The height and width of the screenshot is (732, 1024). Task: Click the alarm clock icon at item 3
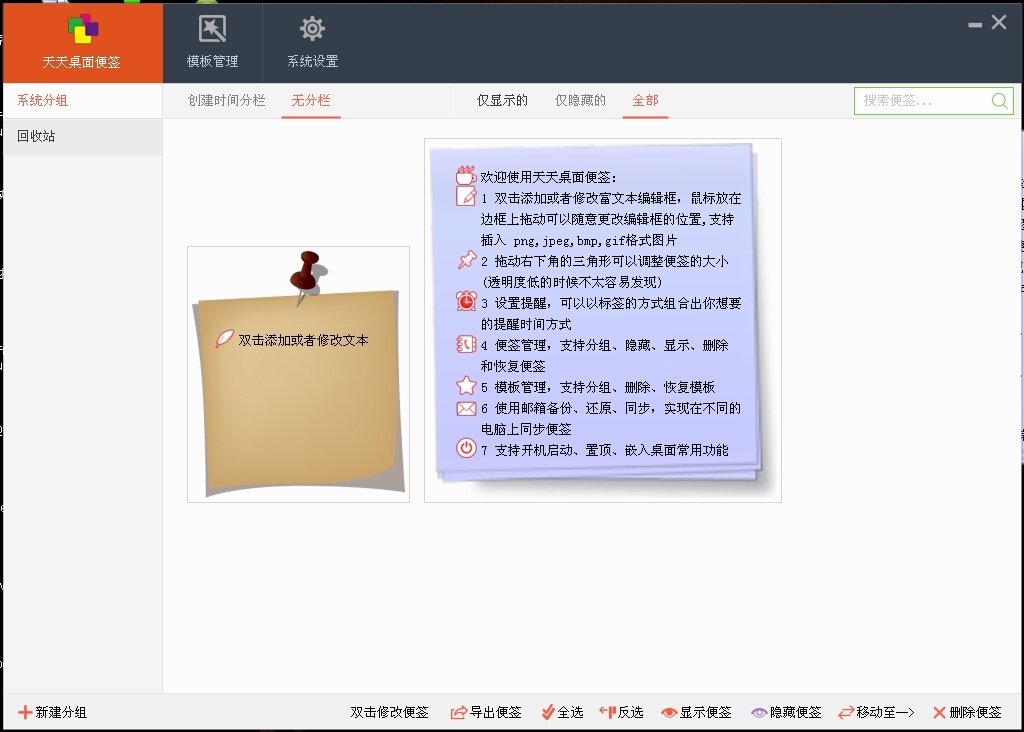click(466, 301)
